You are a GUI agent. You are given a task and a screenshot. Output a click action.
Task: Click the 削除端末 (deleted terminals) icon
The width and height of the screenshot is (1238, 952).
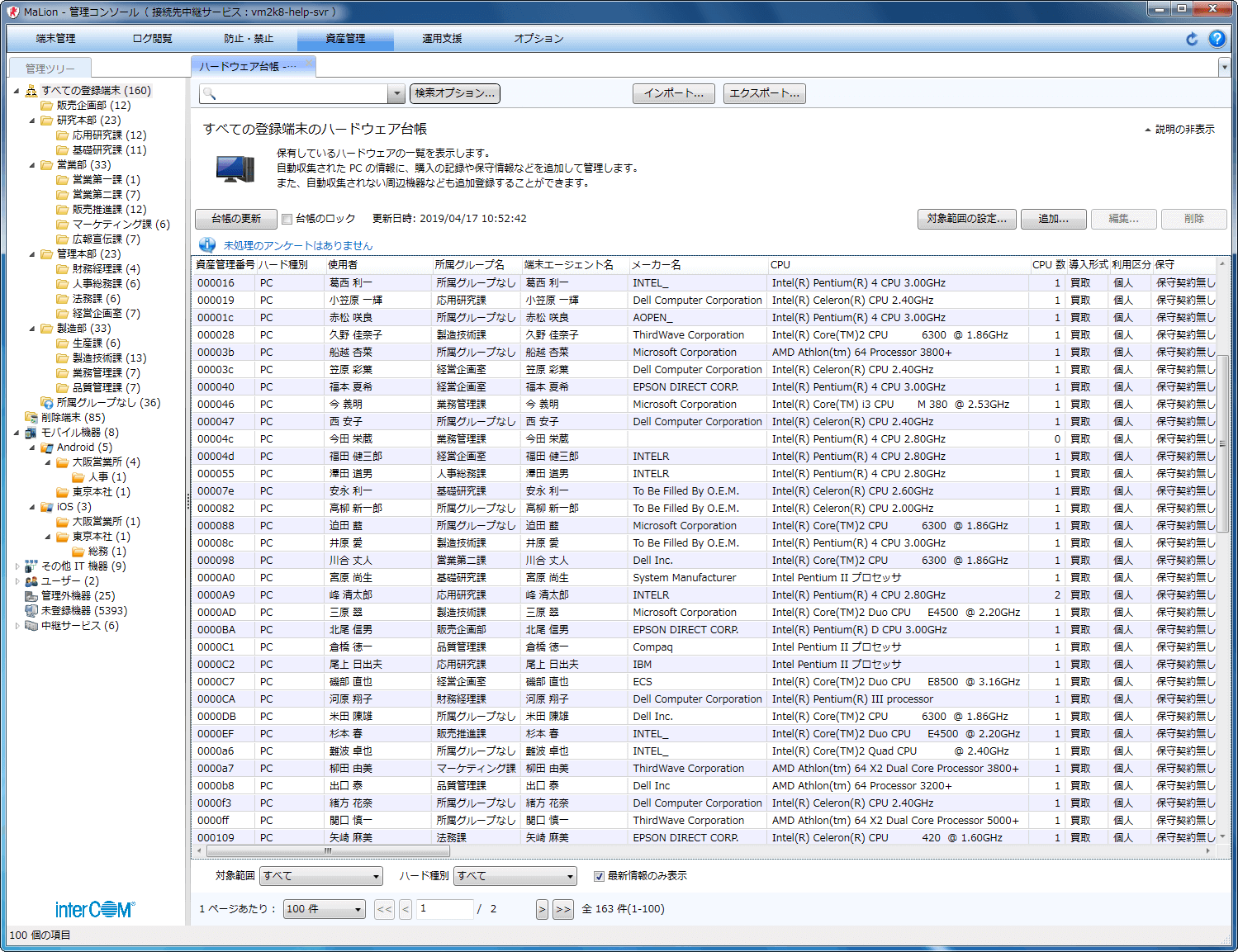point(31,418)
